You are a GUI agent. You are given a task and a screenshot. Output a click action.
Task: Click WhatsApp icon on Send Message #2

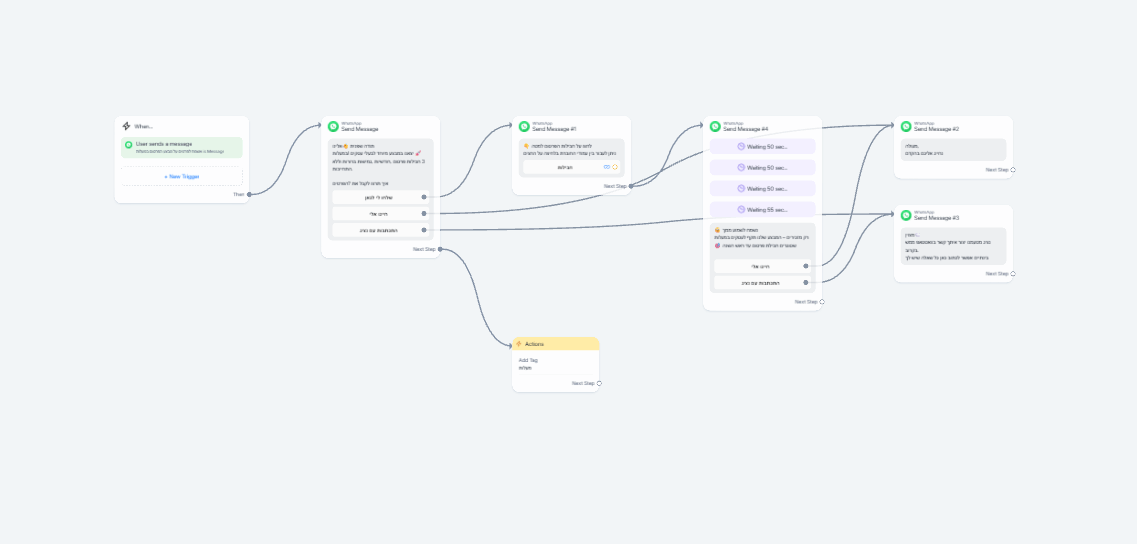point(906,127)
